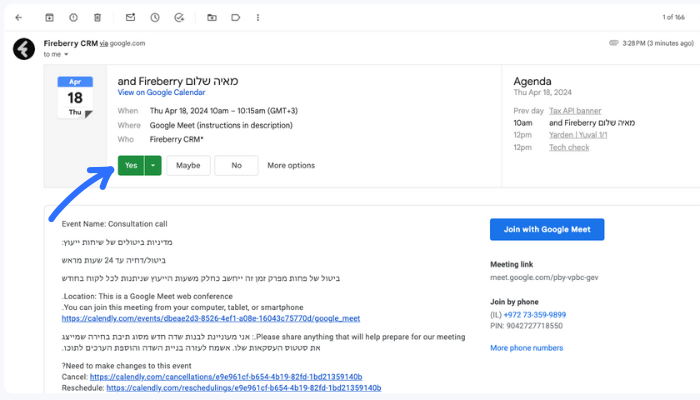700x400 pixels.
Task: Click the 'Fireberry CRM*' attendee under Who
Action: click(176, 139)
